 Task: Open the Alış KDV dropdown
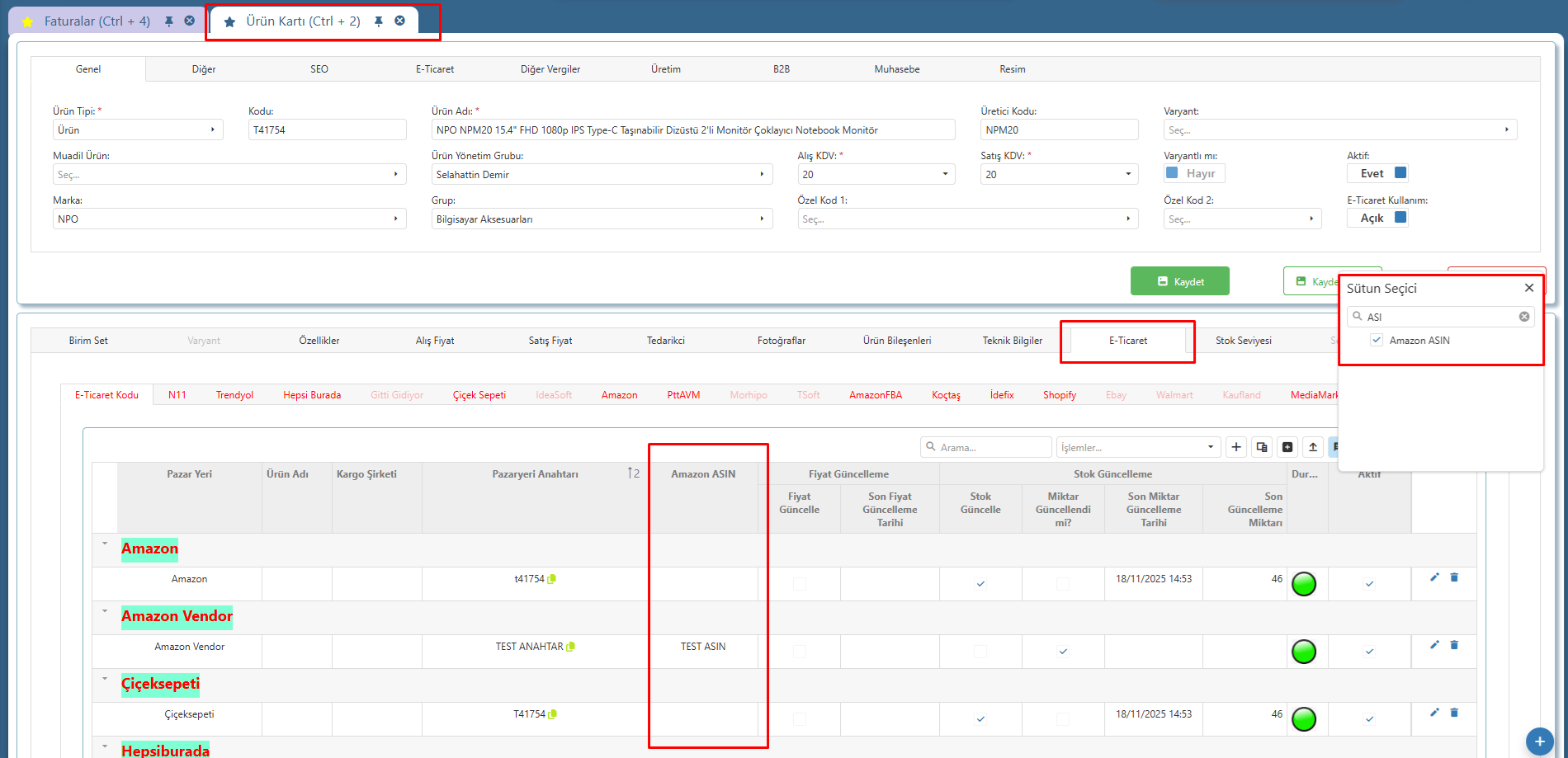[x=876, y=174]
